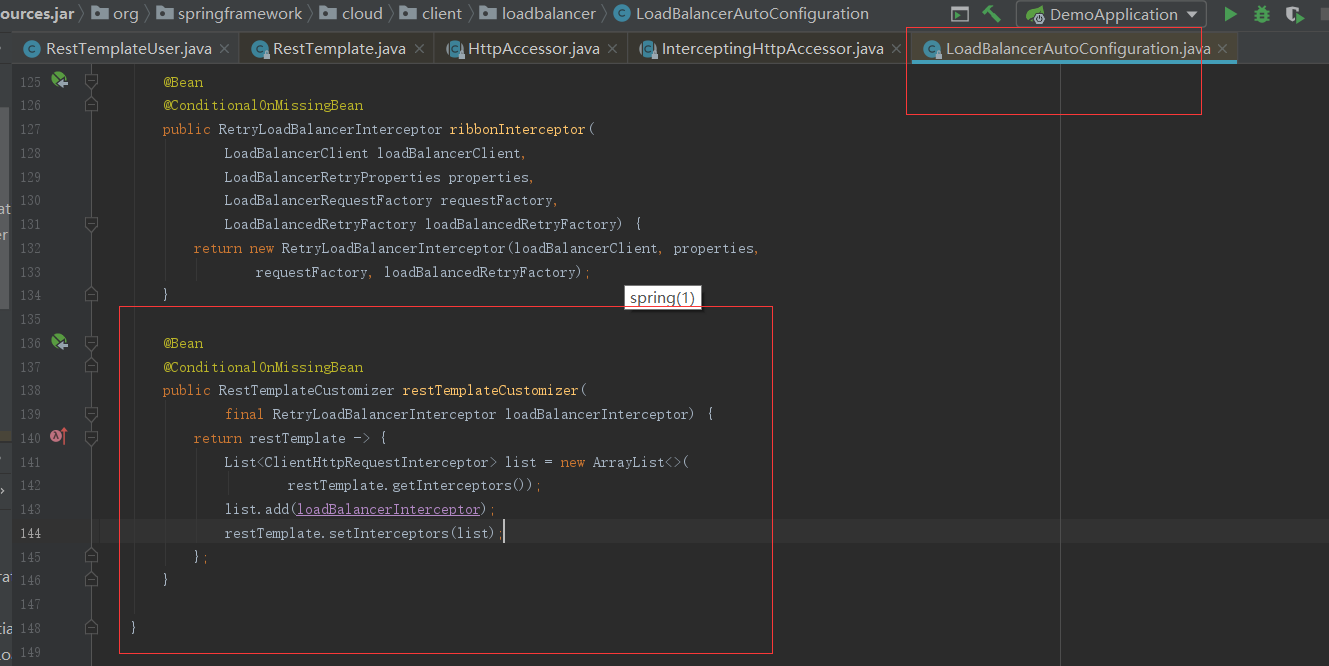Toggle the fold marker on line 126

[x=92, y=104]
